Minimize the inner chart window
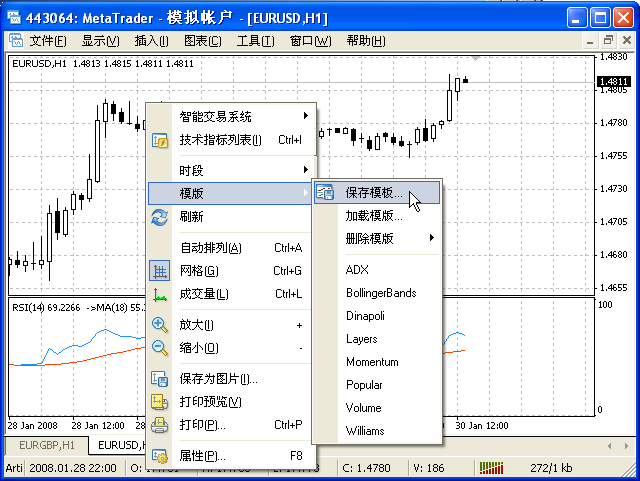This screenshot has height=481, width=640. (590, 41)
